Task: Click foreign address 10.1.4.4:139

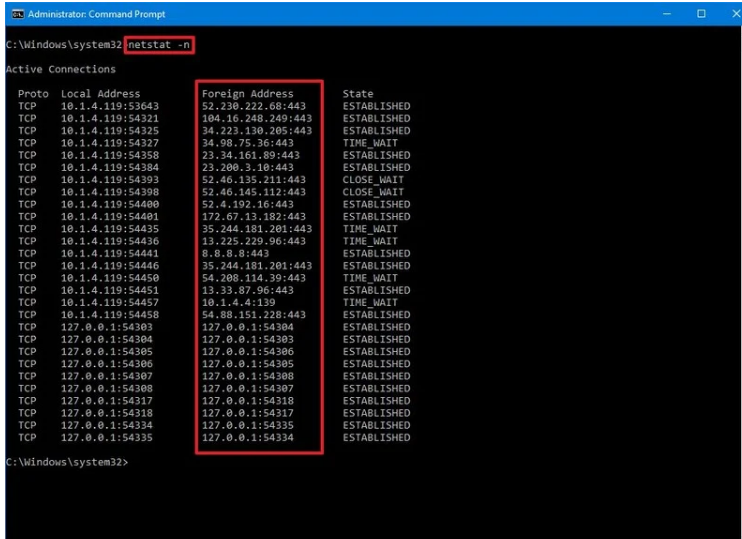Action: 238,303
